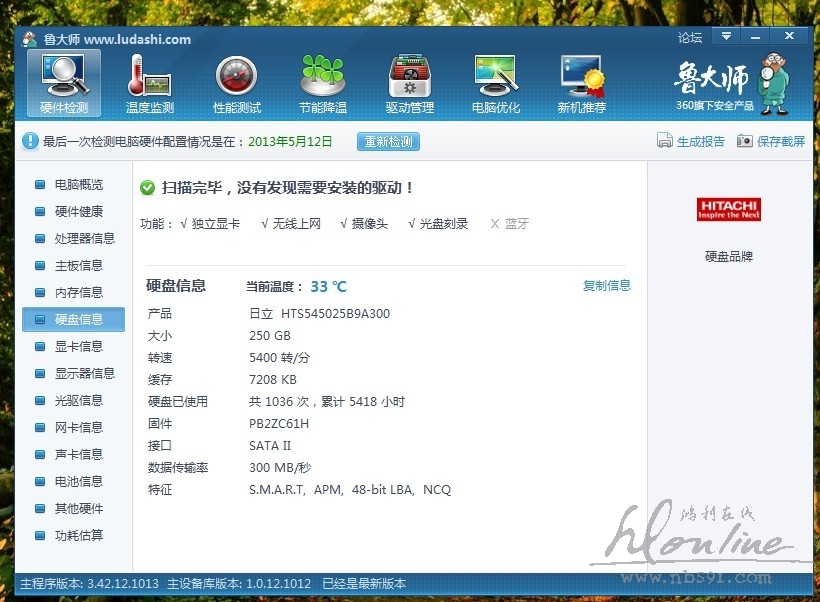Click the 重新检测 re-scan button
The height and width of the screenshot is (602, 820).
(x=388, y=142)
